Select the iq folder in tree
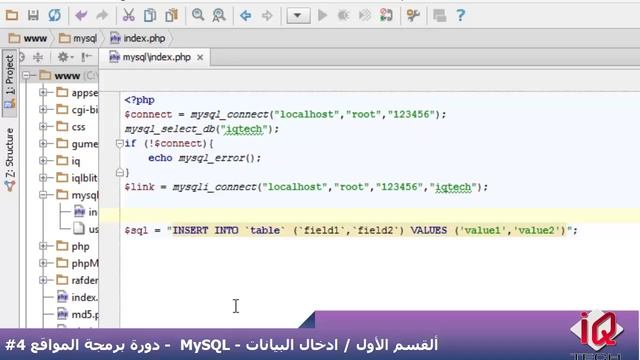The width and height of the screenshot is (640, 360). click(x=68, y=161)
